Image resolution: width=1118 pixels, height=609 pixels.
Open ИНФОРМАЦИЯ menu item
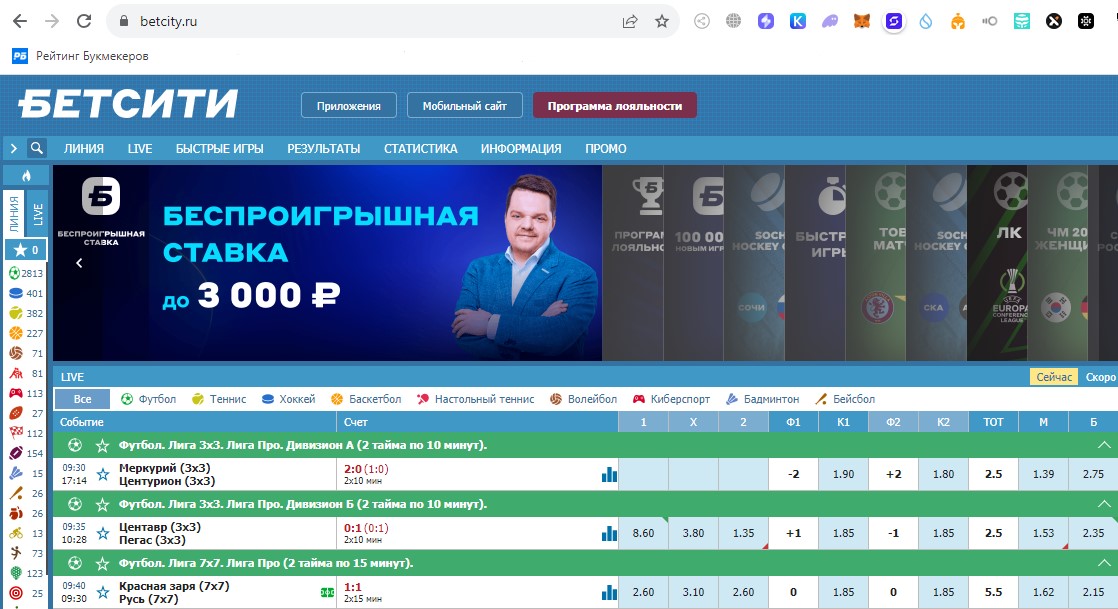click(521, 148)
